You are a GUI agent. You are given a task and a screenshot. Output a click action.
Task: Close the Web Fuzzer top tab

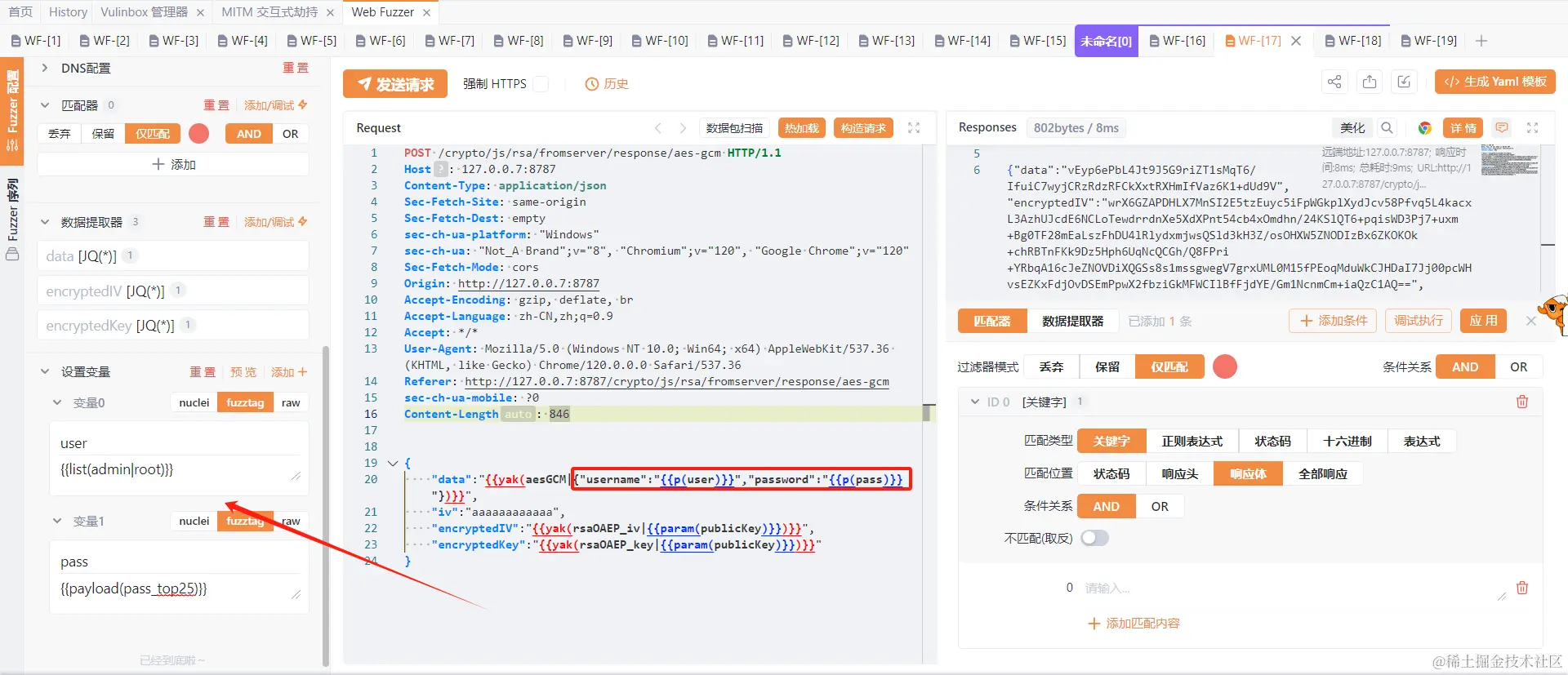(x=426, y=12)
